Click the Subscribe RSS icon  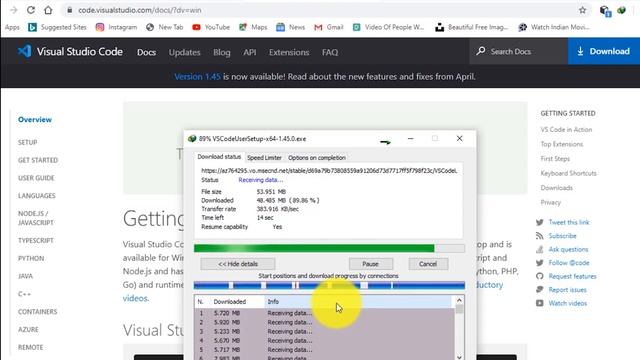[540, 236]
